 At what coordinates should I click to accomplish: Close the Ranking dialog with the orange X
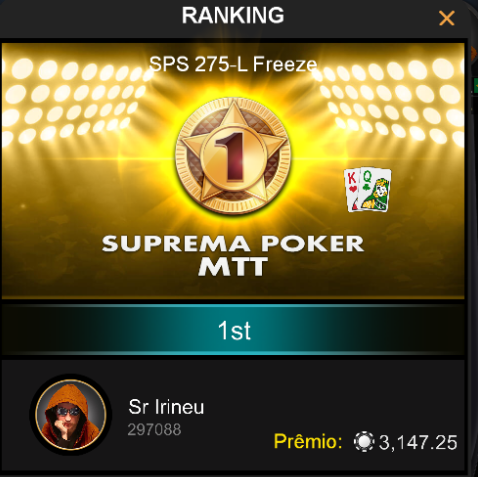[x=447, y=18]
